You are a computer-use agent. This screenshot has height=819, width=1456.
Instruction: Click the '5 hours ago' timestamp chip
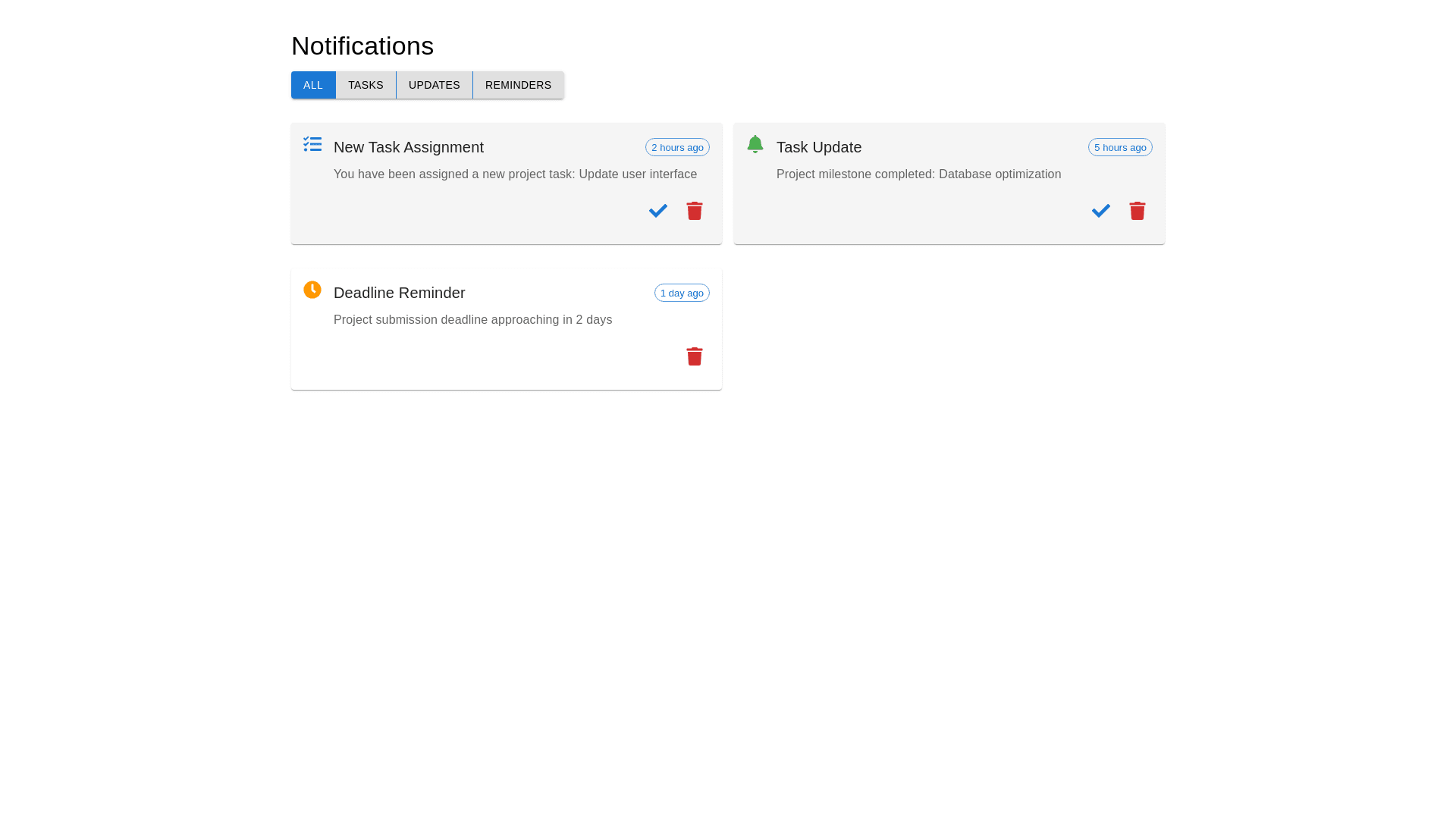coord(1120,147)
